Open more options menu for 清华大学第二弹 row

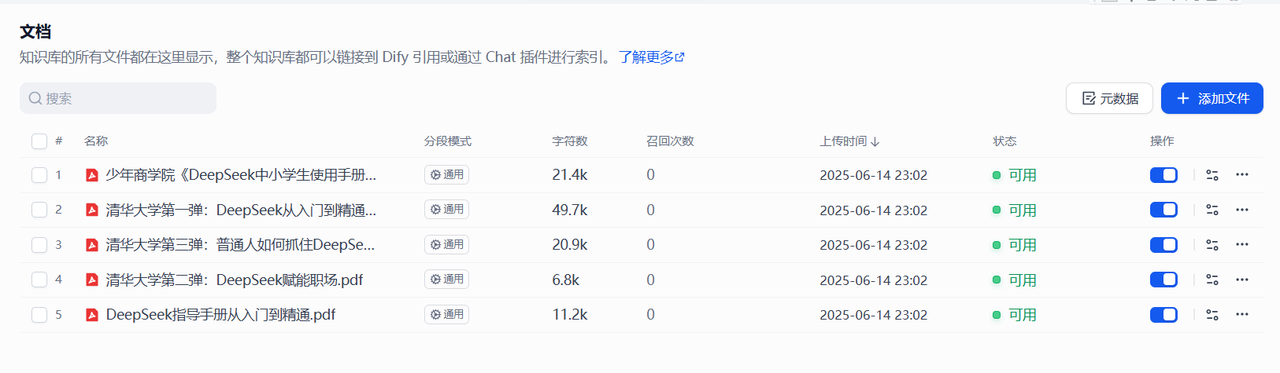pyautogui.click(x=1242, y=280)
